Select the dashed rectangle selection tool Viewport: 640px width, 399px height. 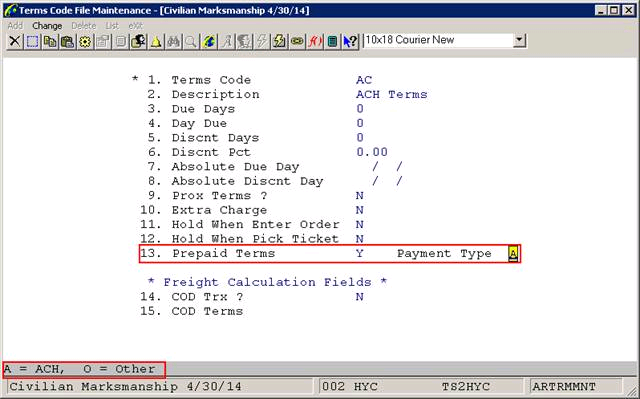32,41
